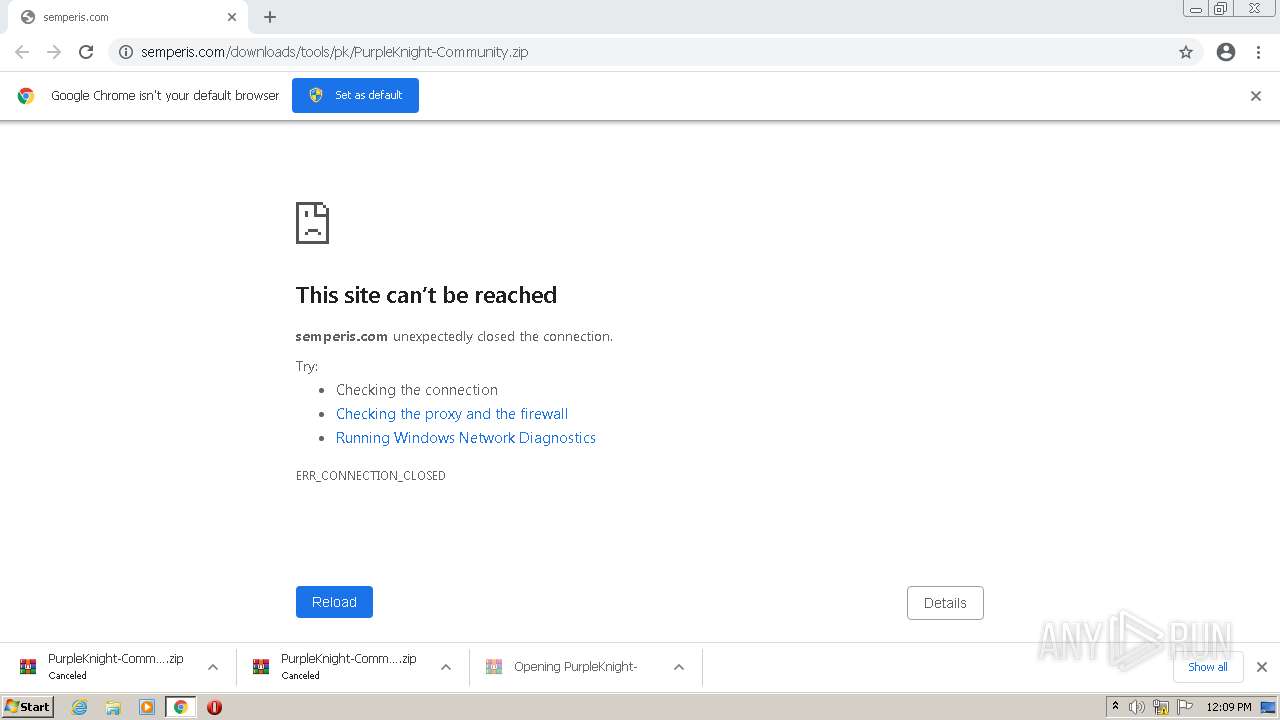Show error Details
The width and height of the screenshot is (1280, 720).
point(945,603)
